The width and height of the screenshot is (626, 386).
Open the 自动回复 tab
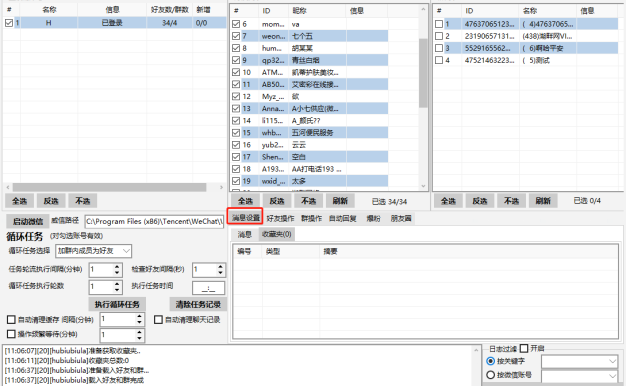click(343, 218)
